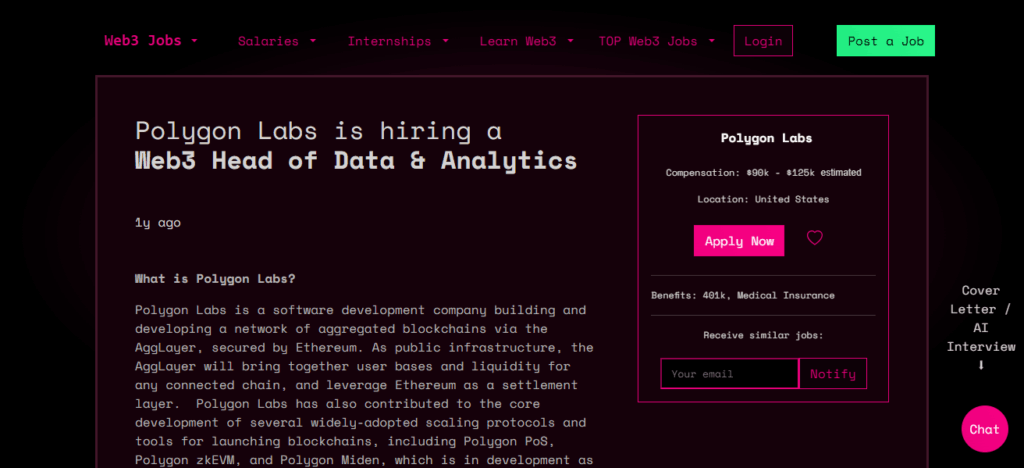Click the Notify button

(833, 374)
